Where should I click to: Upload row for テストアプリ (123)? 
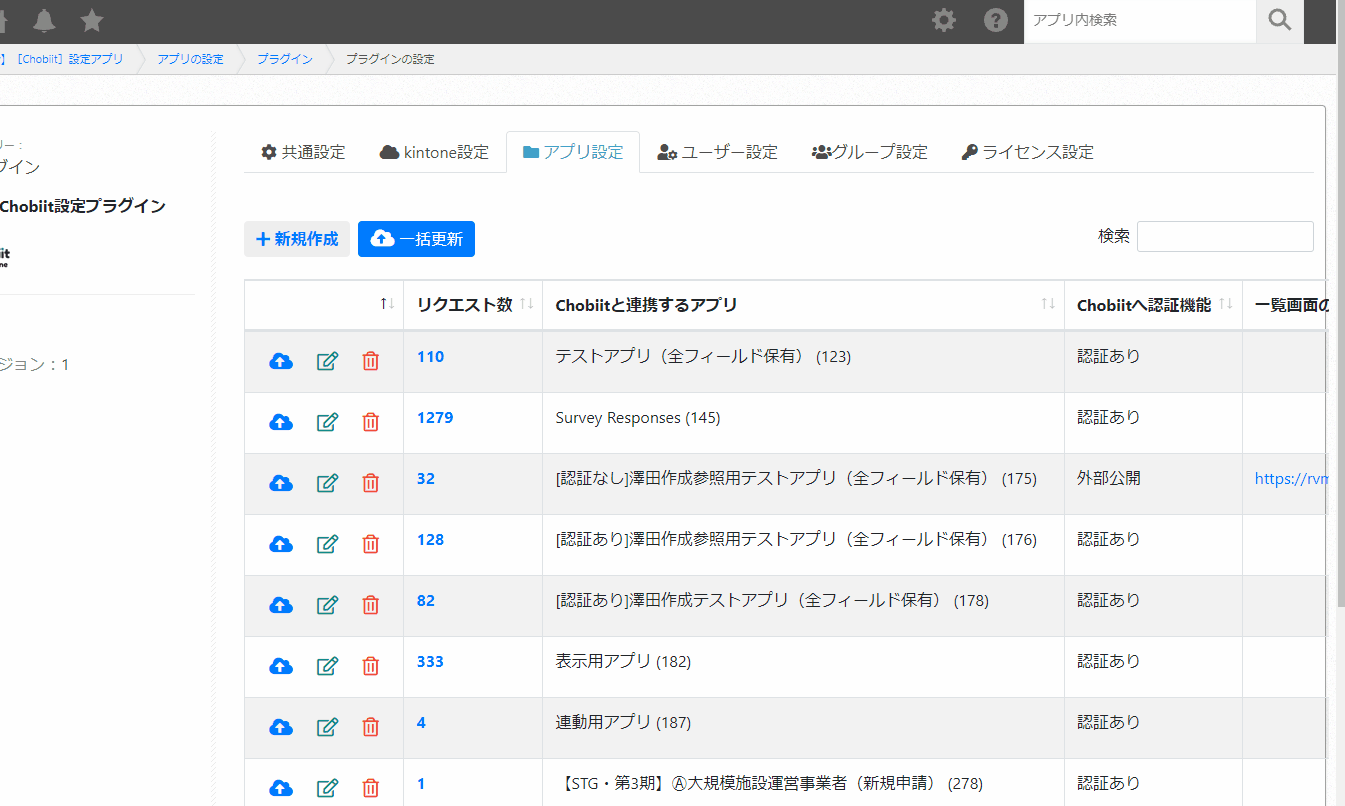tap(281, 361)
